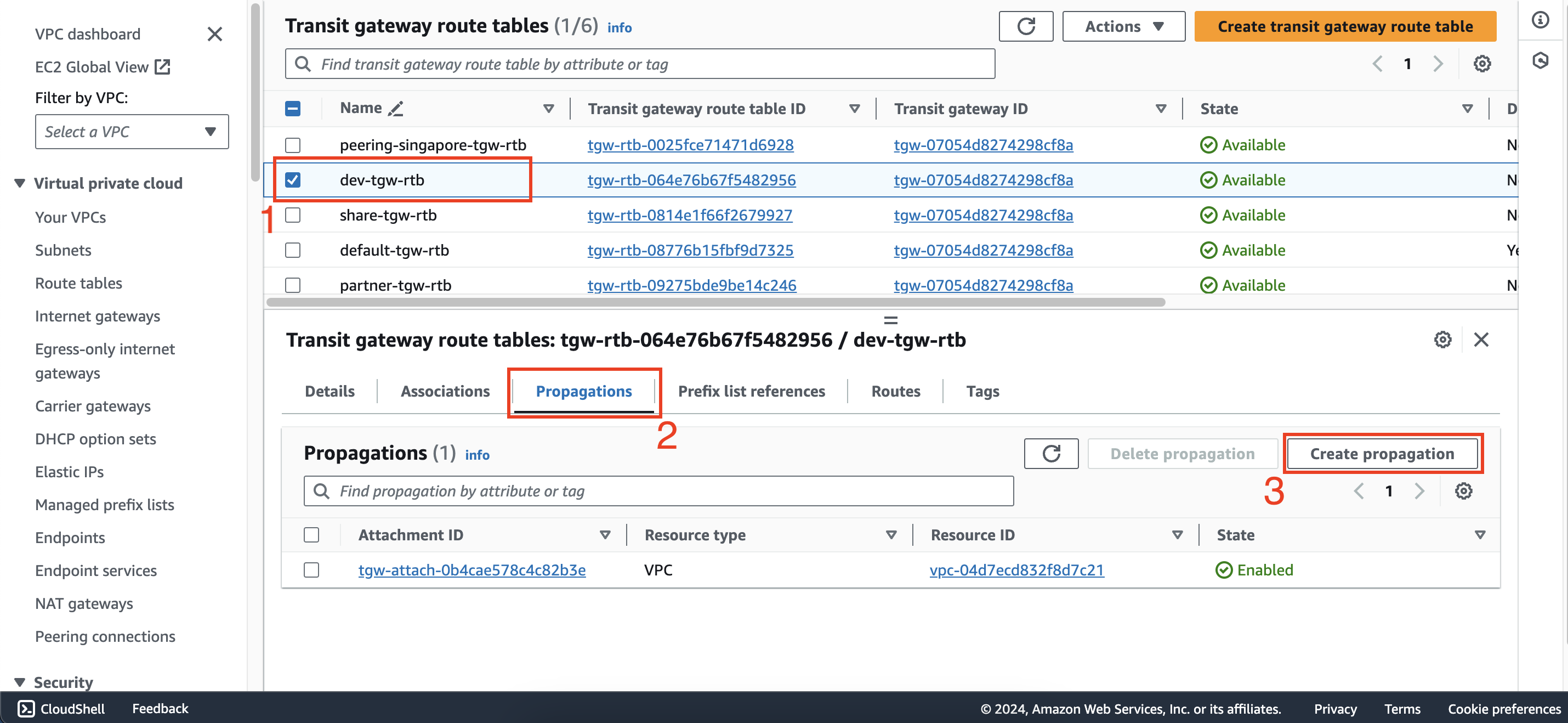Switch to the Tags tab
Image resolution: width=1568 pixels, height=723 pixels.
(982, 391)
